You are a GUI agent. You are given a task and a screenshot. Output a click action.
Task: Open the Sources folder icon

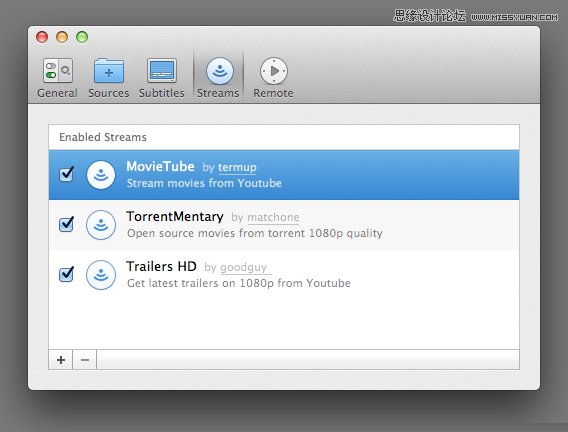(x=109, y=71)
